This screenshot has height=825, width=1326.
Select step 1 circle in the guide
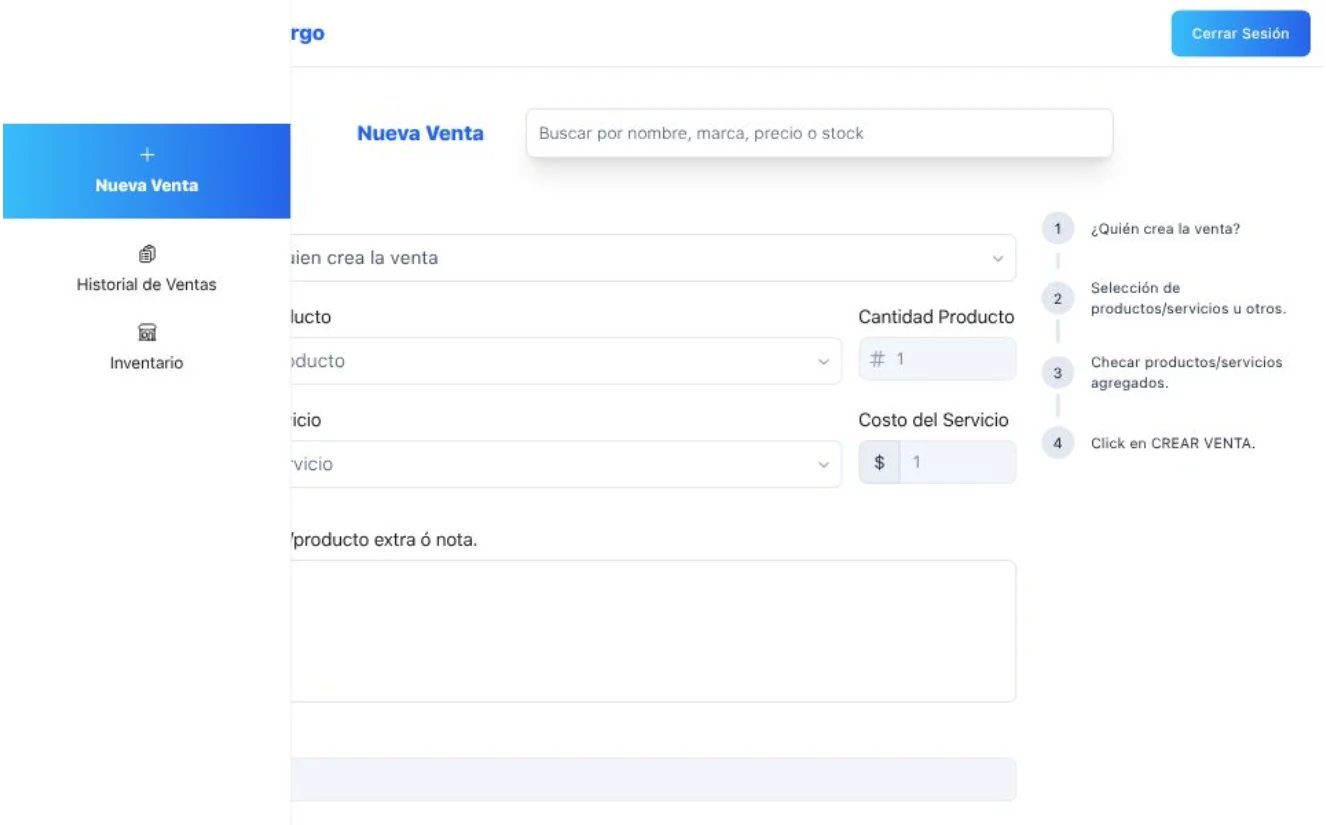click(x=1057, y=229)
